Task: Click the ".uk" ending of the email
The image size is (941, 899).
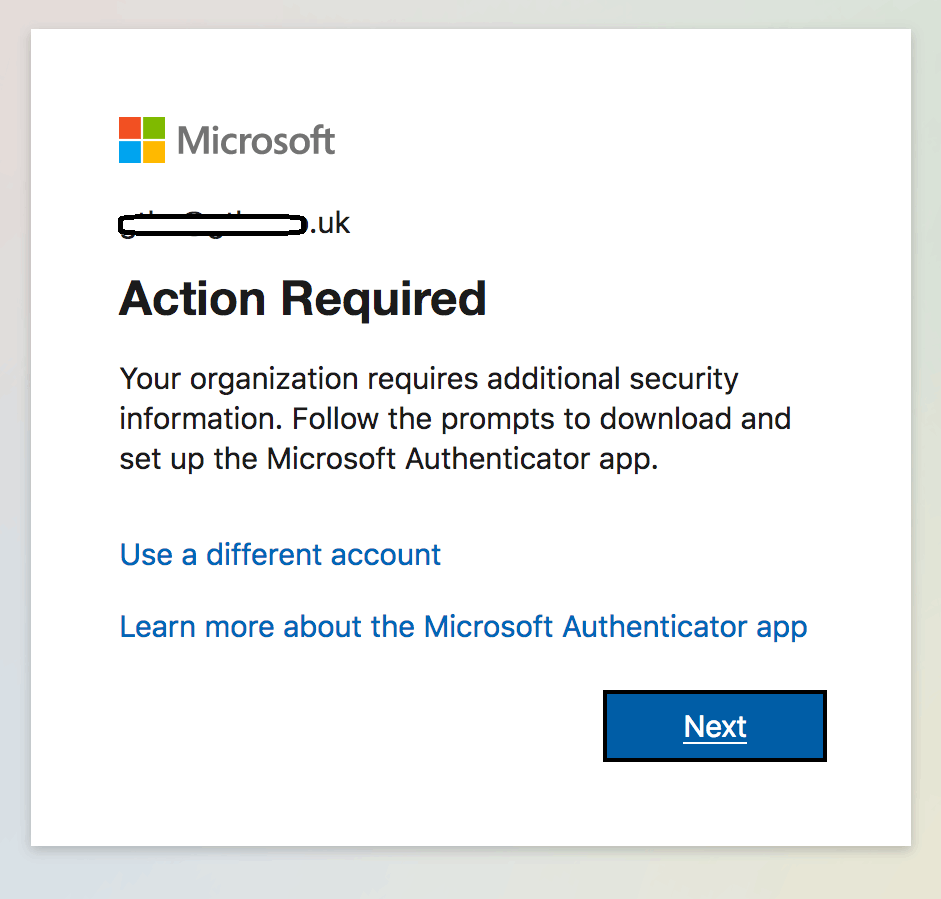Action: (x=330, y=223)
